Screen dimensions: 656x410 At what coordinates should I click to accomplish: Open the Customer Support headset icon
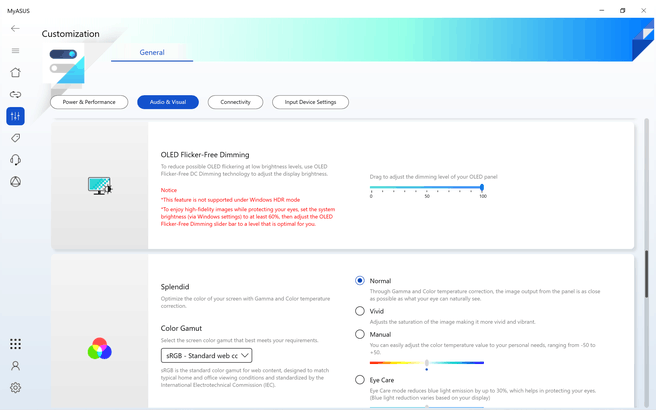pyautogui.click(x=15, y=159)
